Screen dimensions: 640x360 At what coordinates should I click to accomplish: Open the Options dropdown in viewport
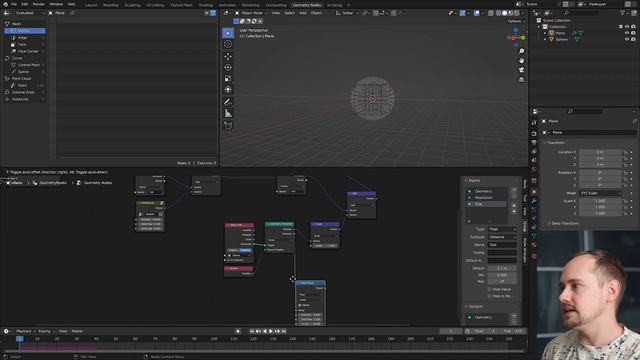(516, 21)
